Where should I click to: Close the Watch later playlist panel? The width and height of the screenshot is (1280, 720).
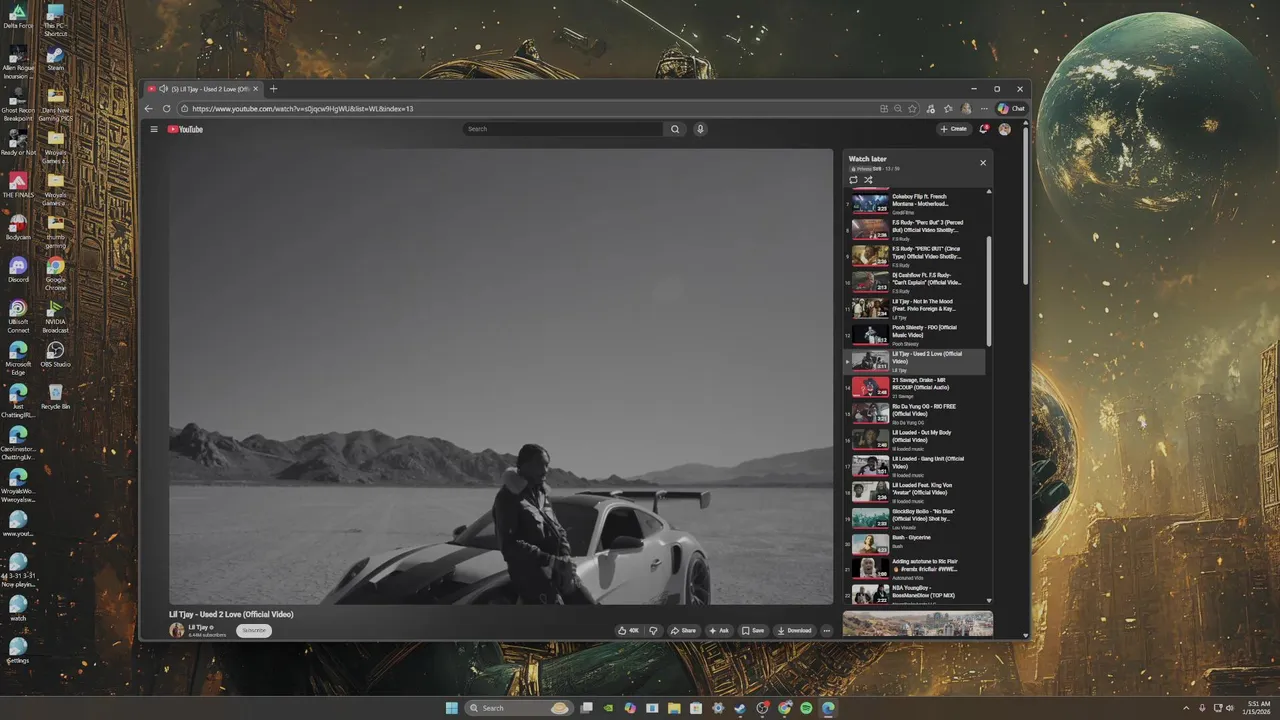coord(982,162)
